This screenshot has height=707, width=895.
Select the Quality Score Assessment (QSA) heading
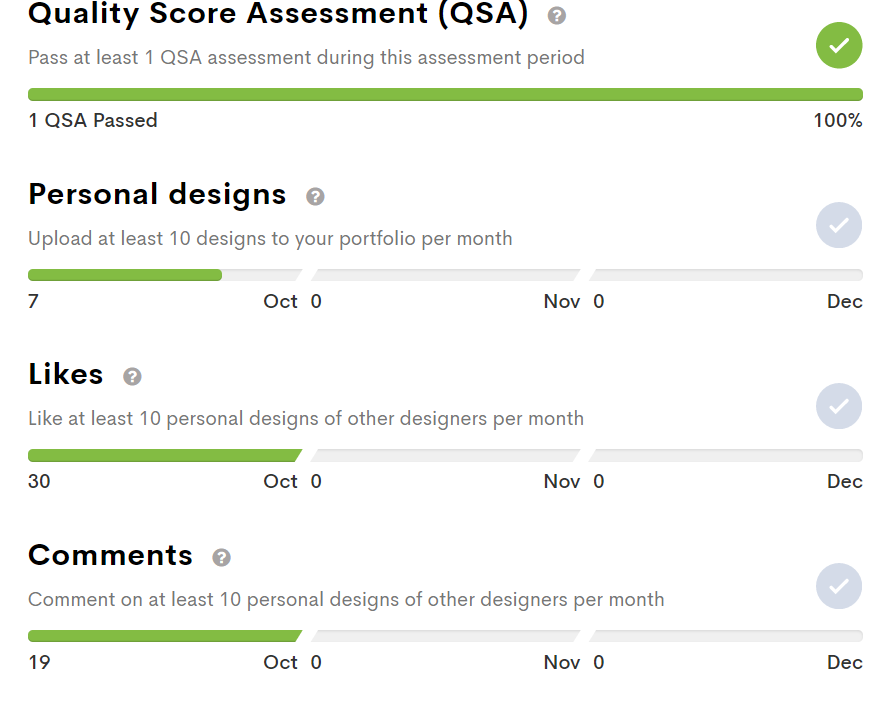pyautogui.click(x=278, y=14)
